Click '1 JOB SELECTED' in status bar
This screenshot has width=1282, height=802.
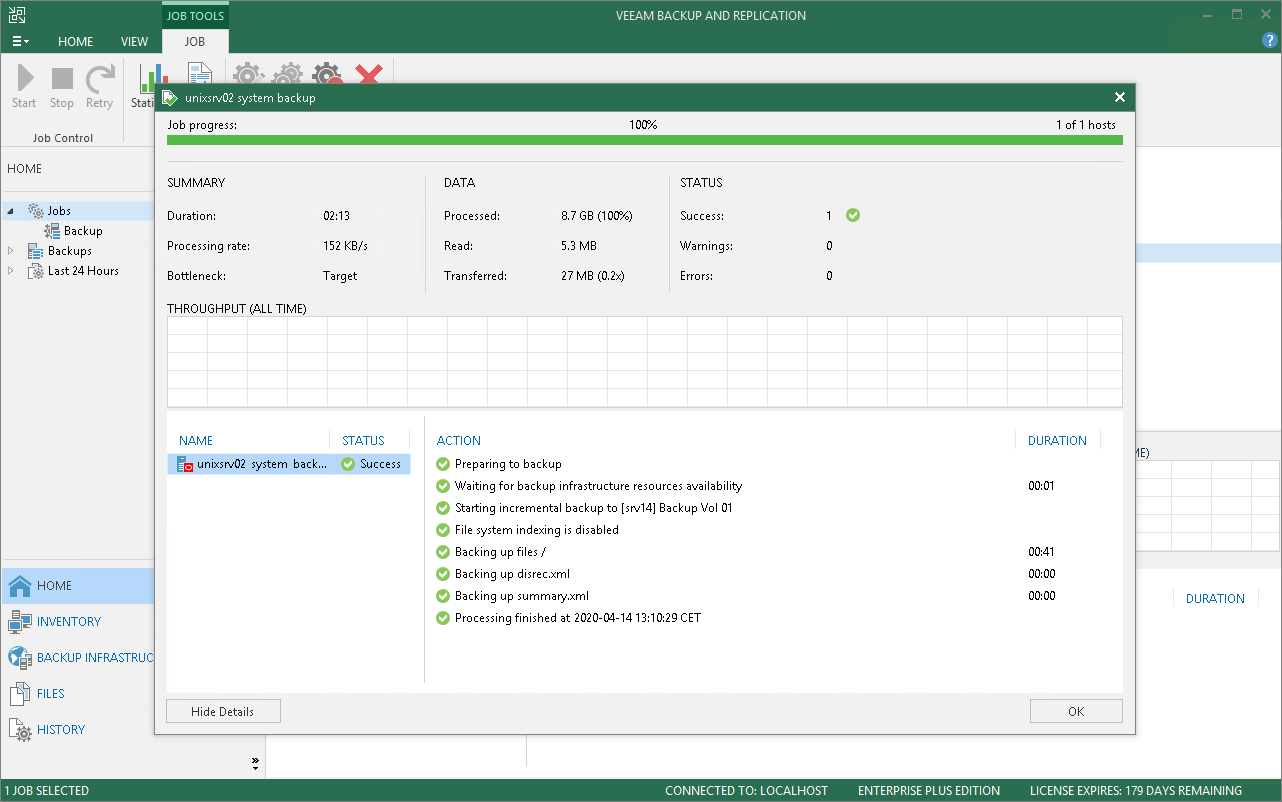coord(47,791)
